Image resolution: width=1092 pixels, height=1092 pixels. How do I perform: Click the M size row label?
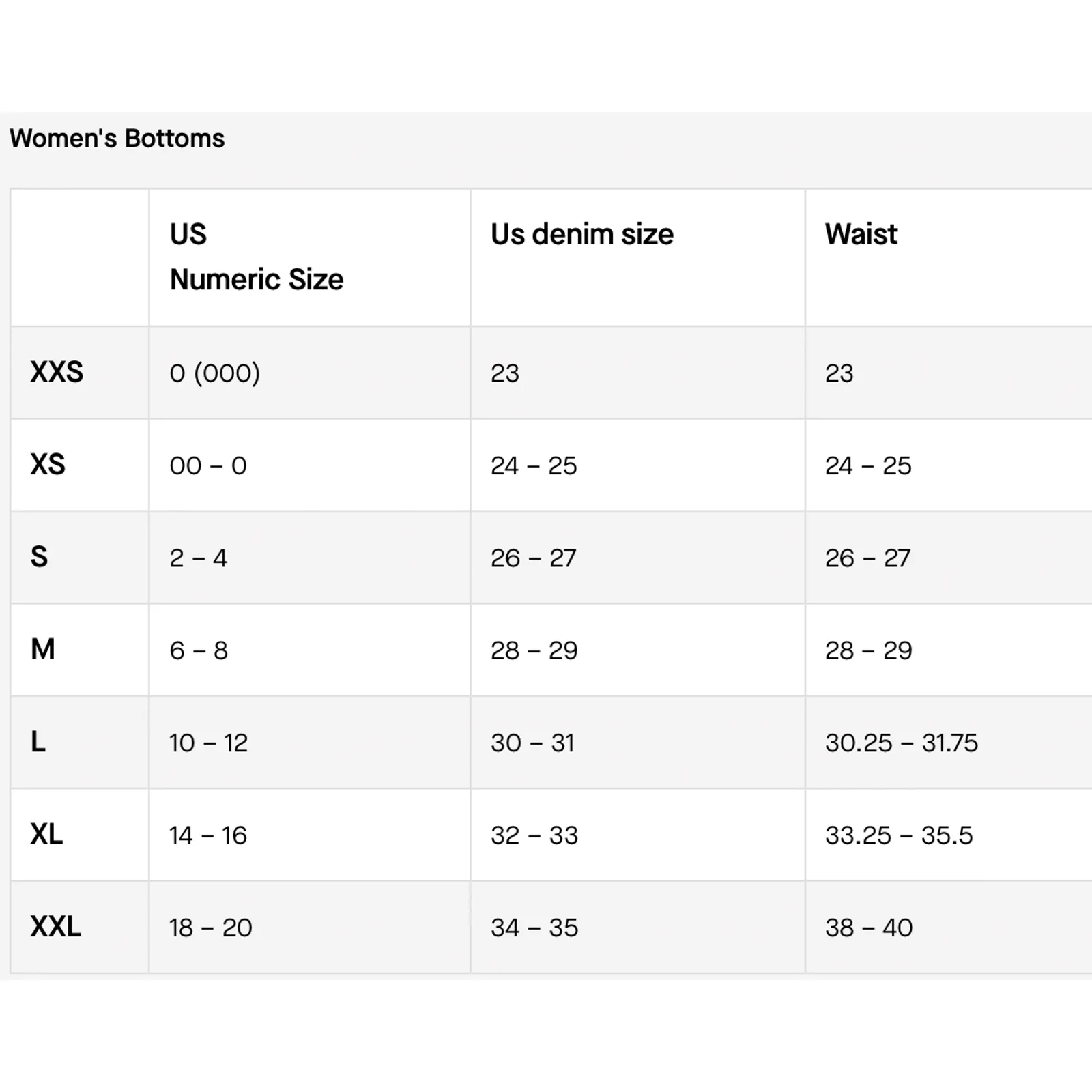tap(42, 649)
